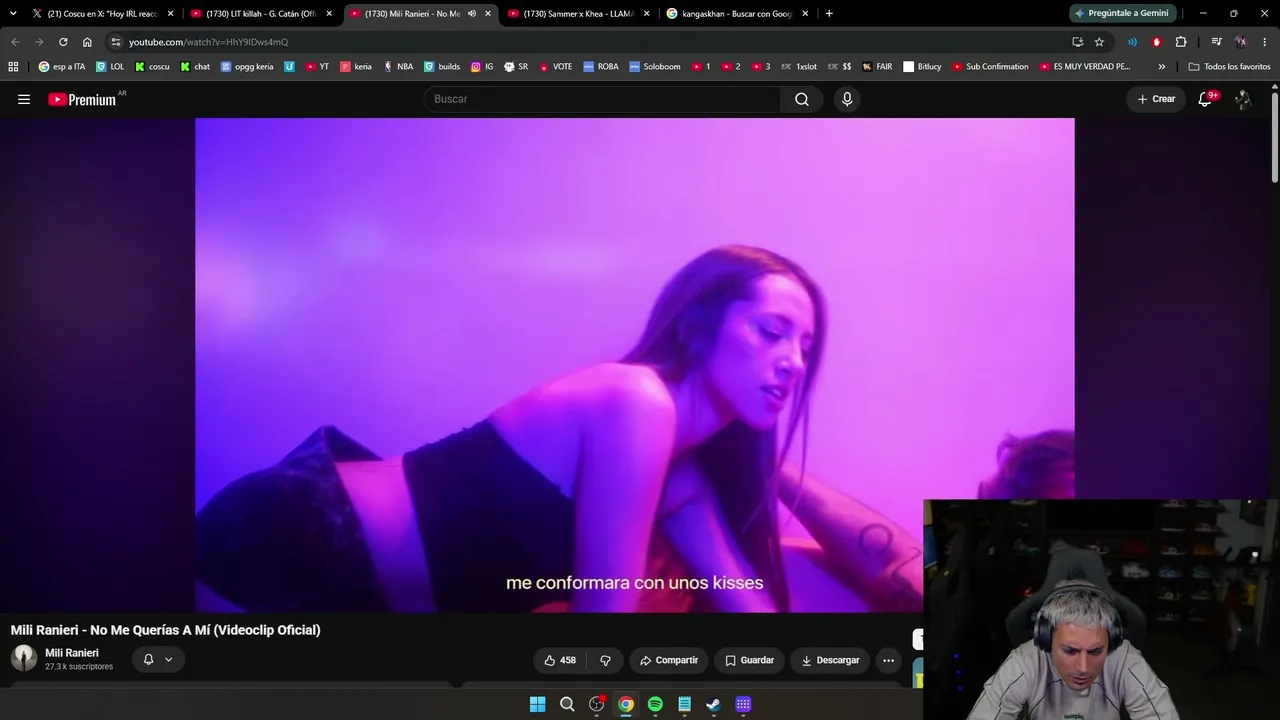Image resolution: width=1280 pixels, height=720 pixels.
Task: Open Steam from the taskbar
Action: (x=713, y=704)
